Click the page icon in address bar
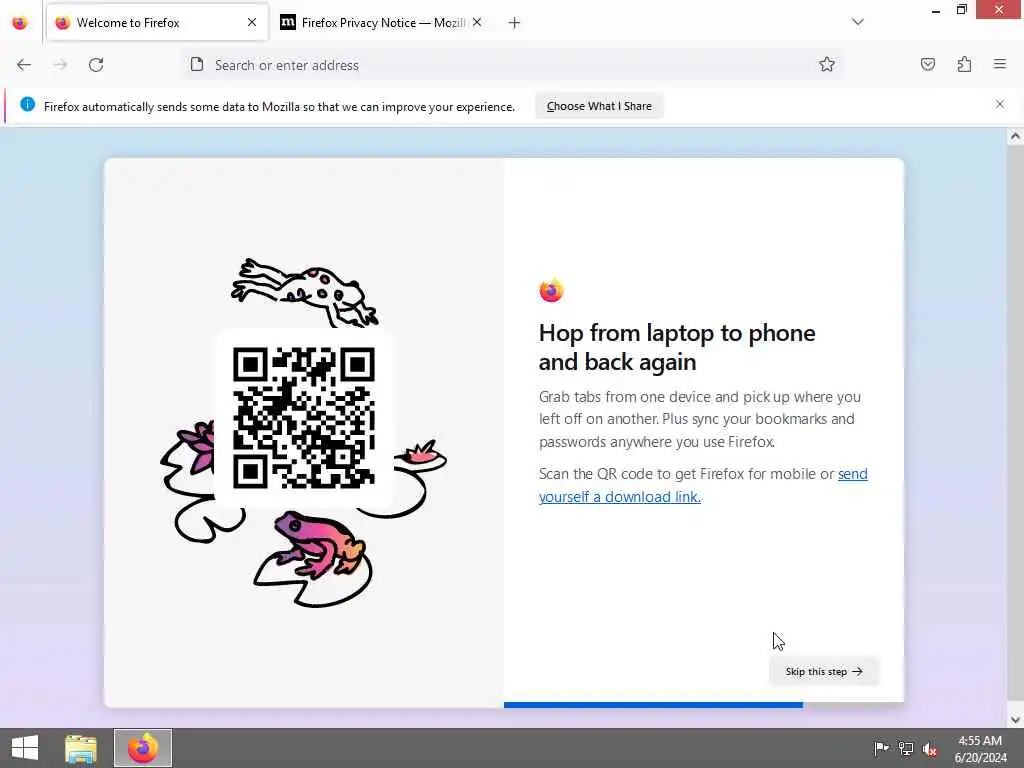The height and width of the screenshot is (768, 1024). (197, 64)
